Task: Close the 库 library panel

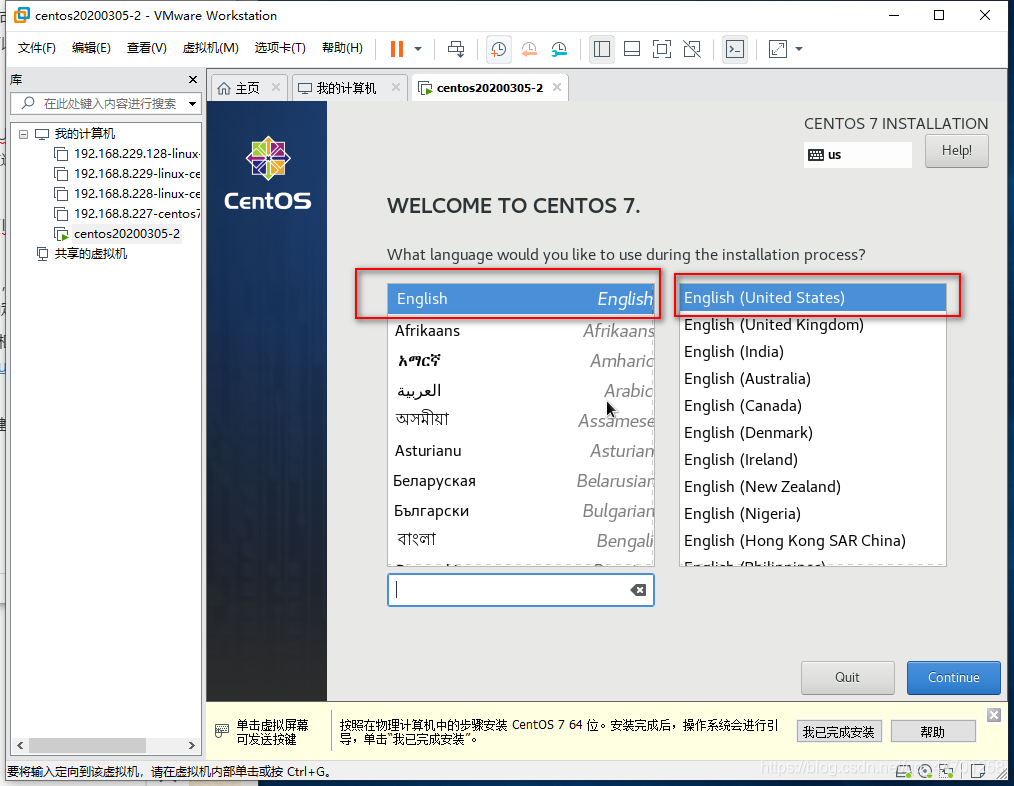Action: [x=193, y=79]
